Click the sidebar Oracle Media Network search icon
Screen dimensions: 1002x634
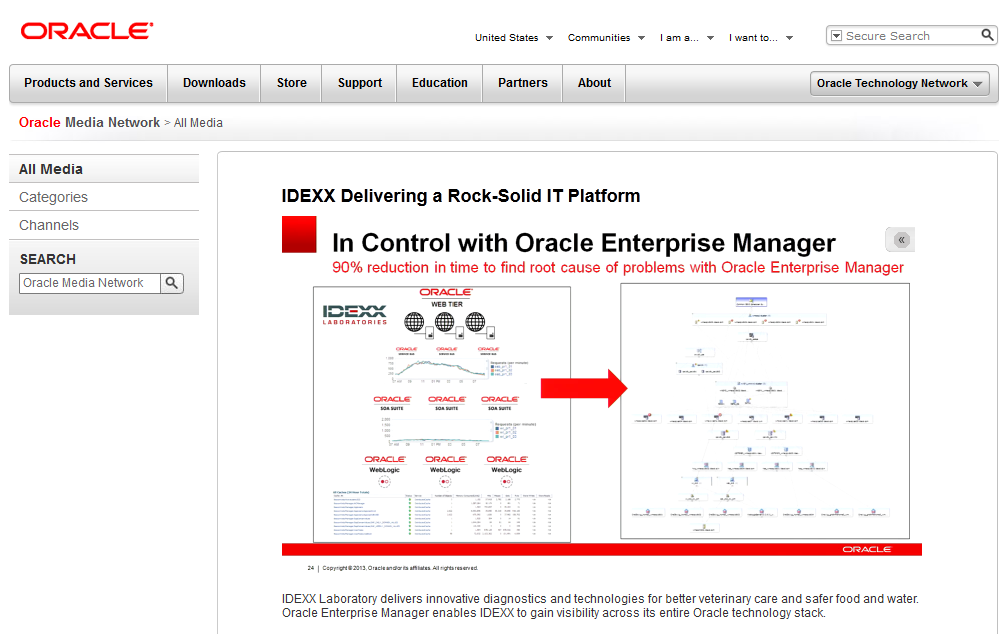pos(172,282)
